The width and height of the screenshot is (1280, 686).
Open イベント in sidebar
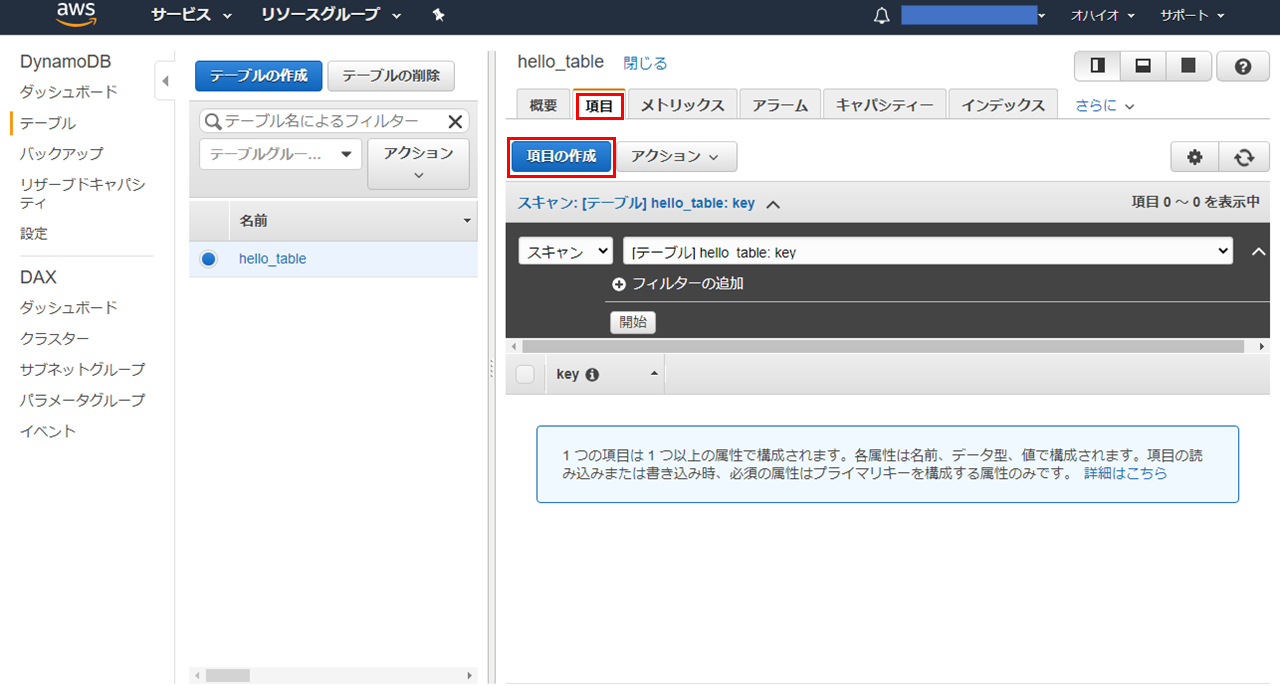click(48, 432)
